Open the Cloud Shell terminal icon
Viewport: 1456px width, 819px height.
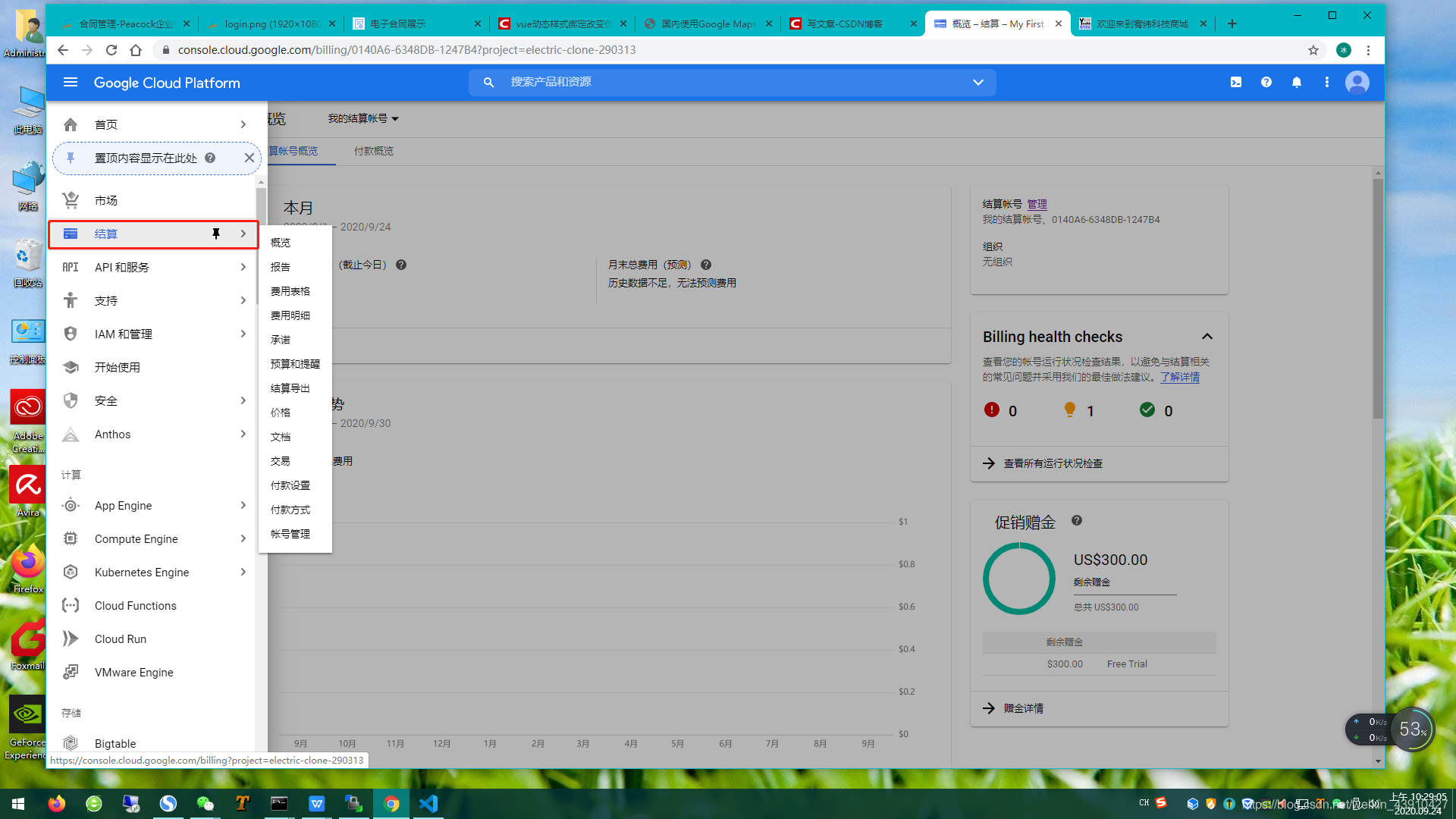(x=1236, y=82)
